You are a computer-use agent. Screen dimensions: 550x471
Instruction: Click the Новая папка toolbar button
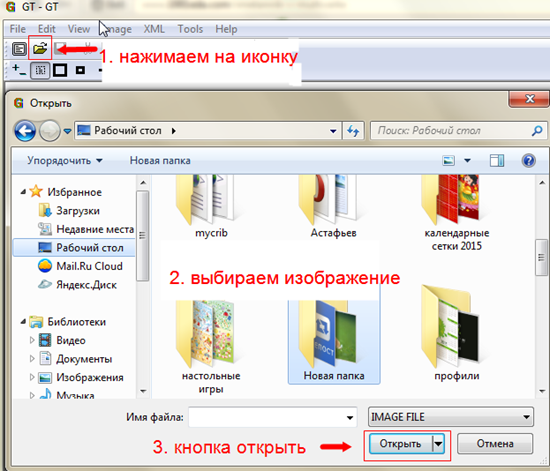160,161
